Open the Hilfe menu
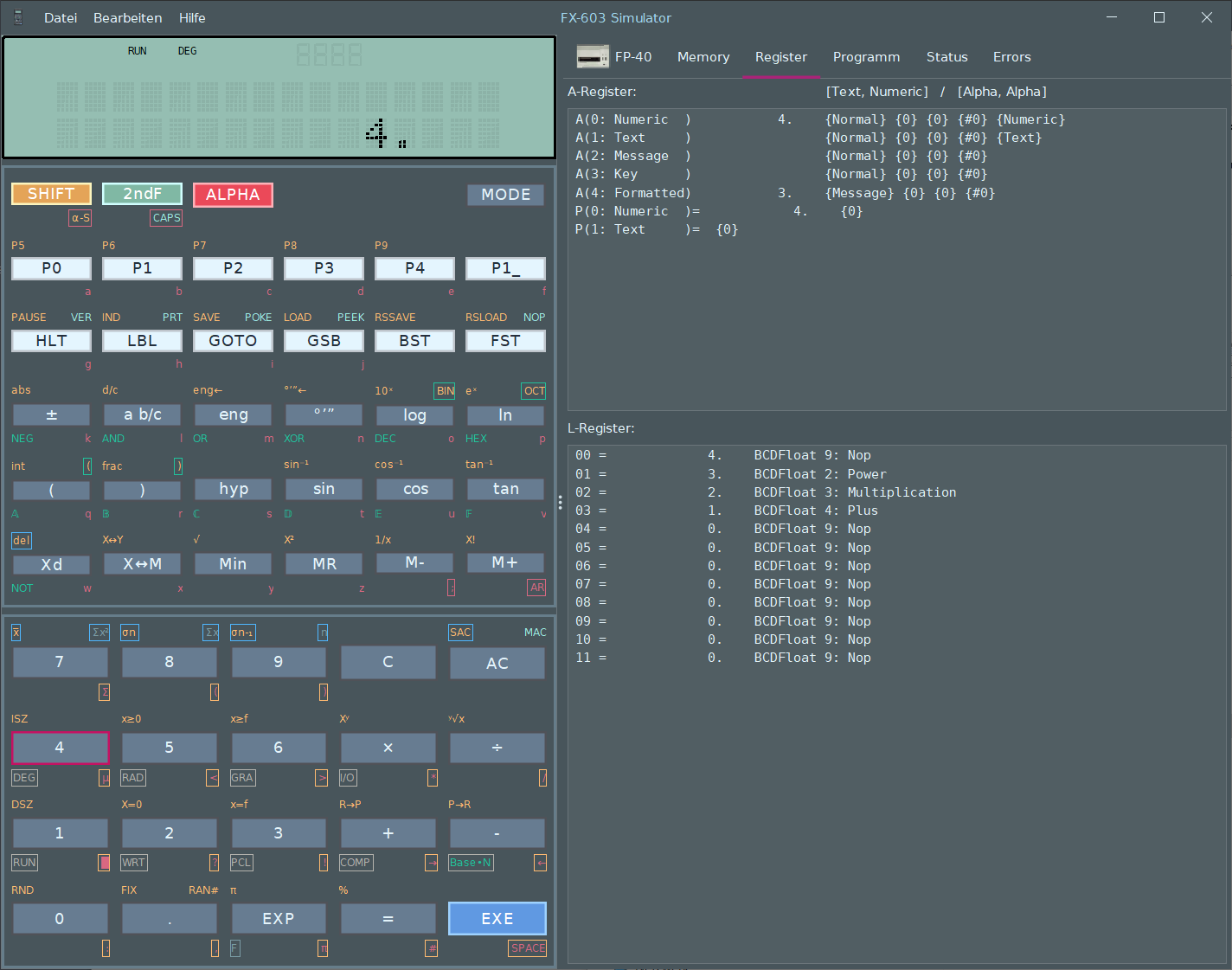The width and height of the screenshot is (1232, 970). pyautogui.click(x=192, y=17)
